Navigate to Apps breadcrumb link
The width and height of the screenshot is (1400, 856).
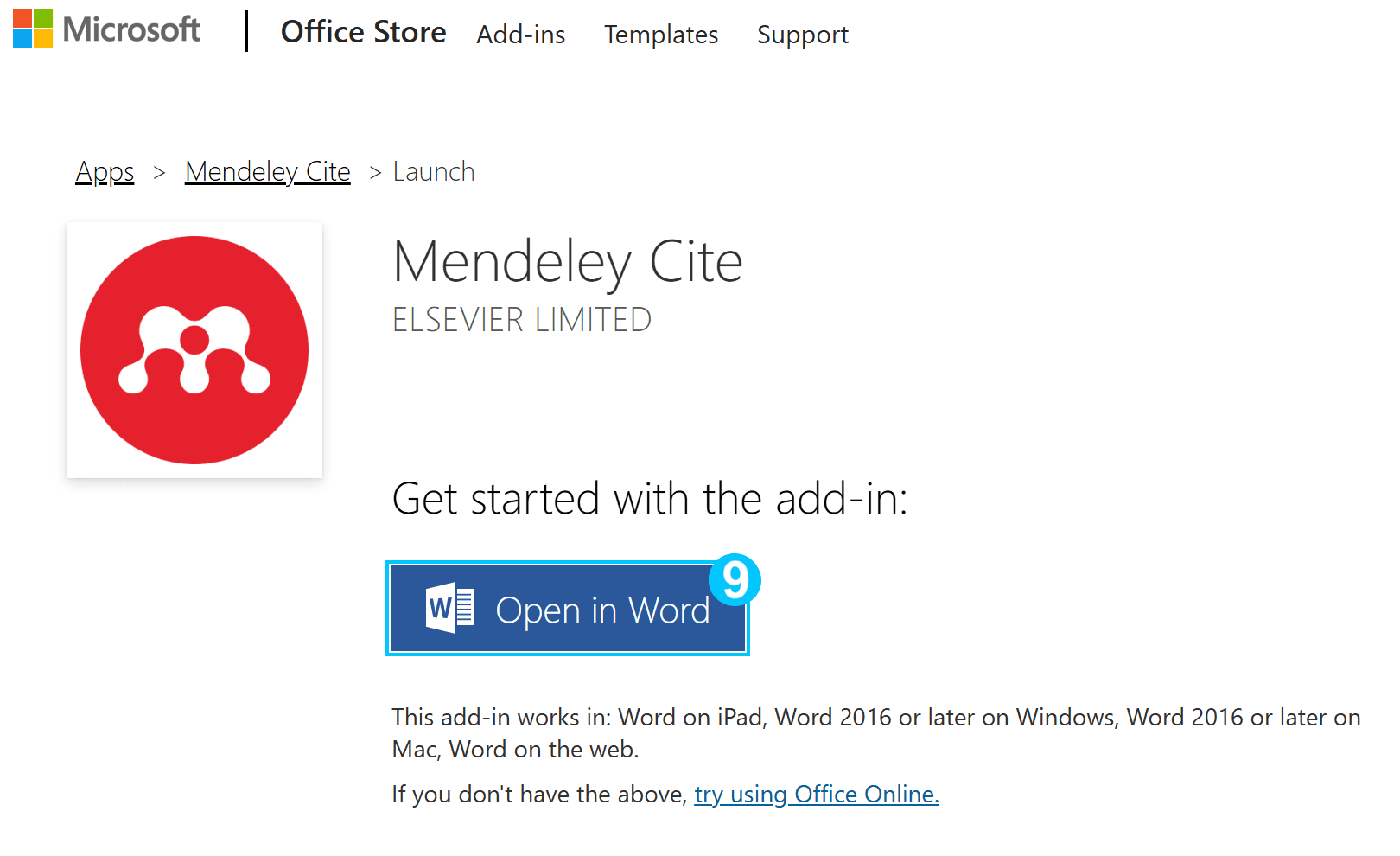coord(105,172)
